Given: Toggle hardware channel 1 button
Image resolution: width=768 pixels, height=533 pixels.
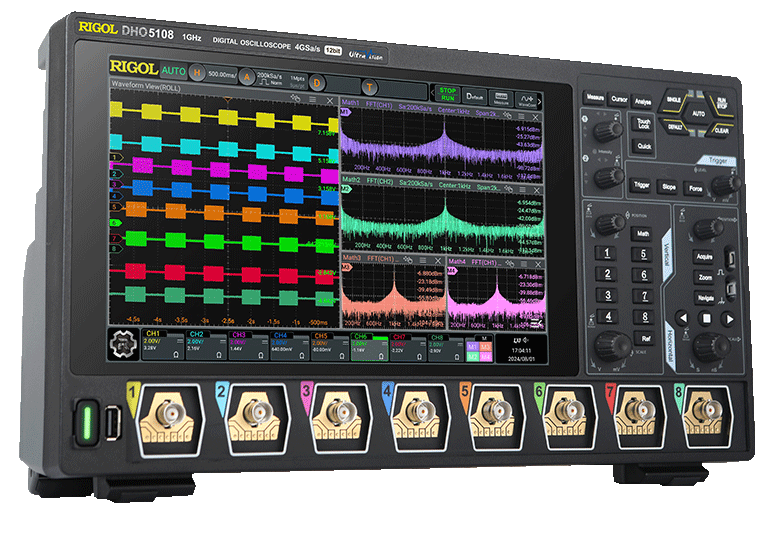Looking at the screenshot, I should (x=606, y=253).
